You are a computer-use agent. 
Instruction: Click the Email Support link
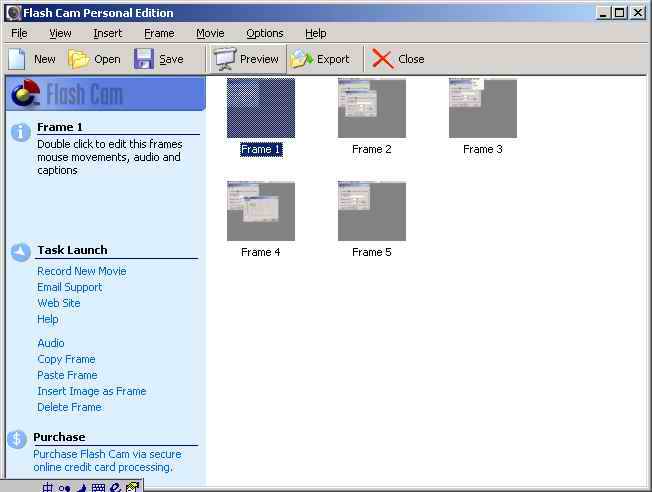point(69,287)
